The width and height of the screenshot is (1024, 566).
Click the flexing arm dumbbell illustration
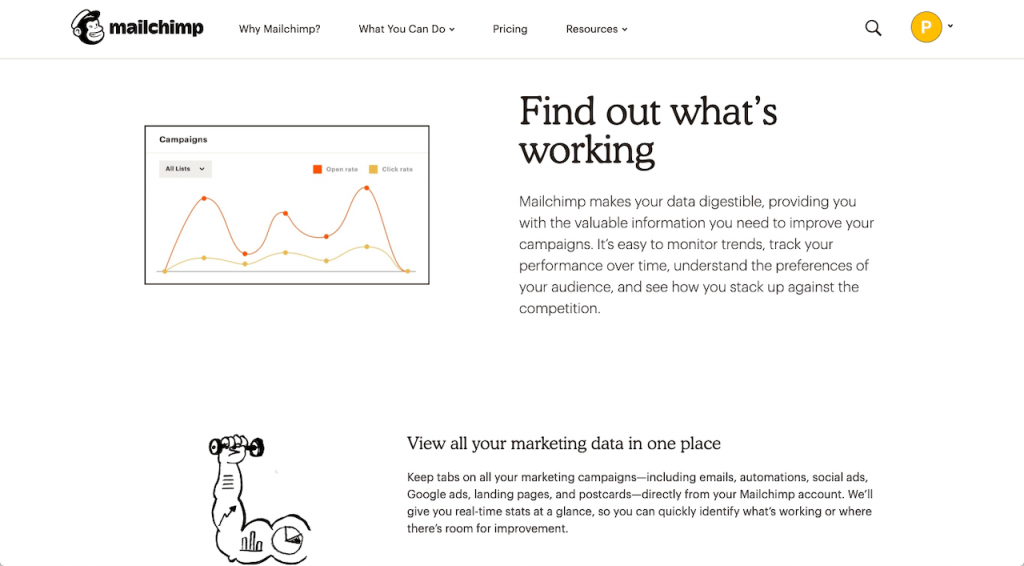(259, 499)
